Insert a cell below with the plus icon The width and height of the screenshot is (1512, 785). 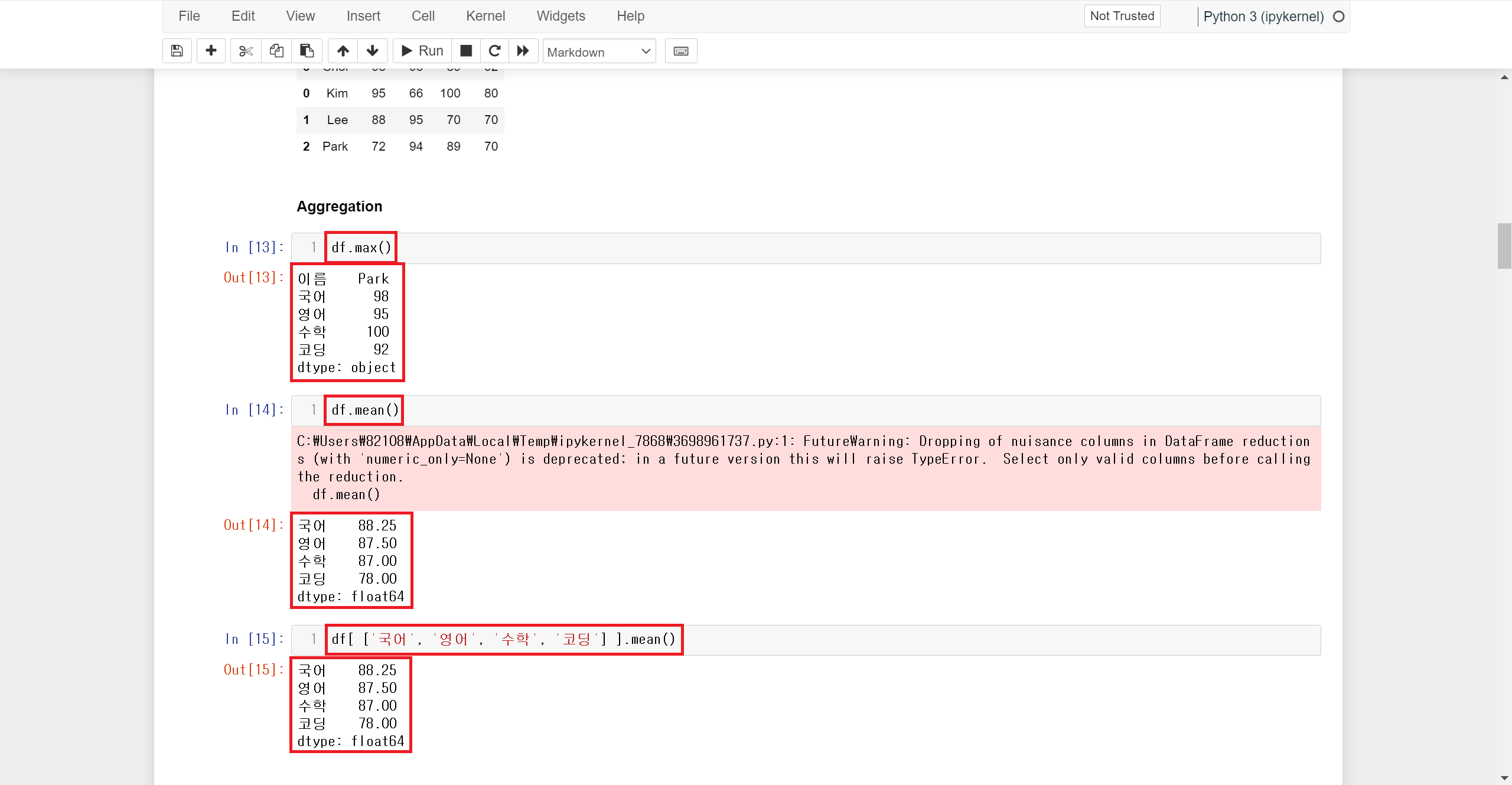tap(211, 51)
